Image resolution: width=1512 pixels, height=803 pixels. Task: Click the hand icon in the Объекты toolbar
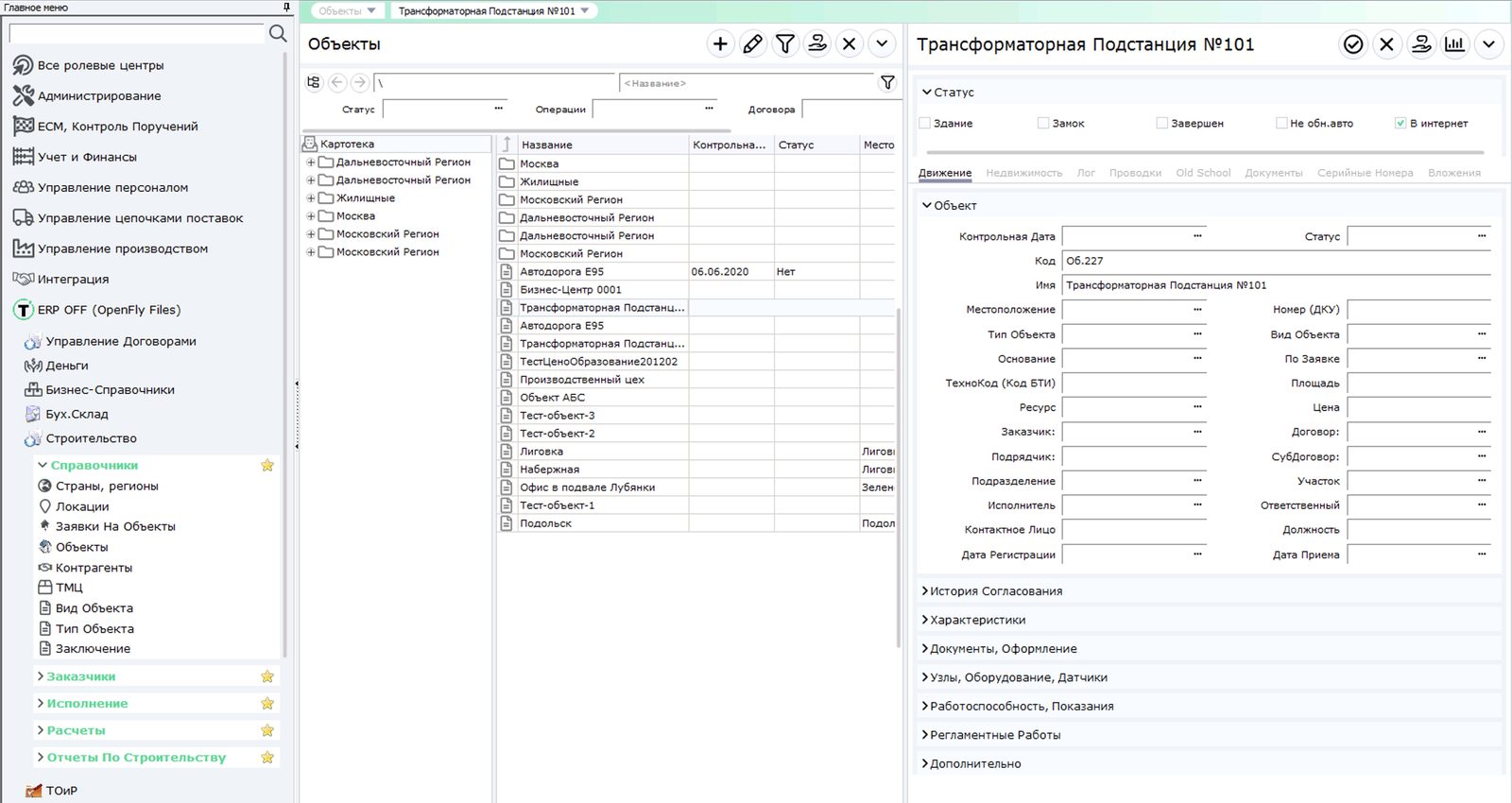[816, 44]
